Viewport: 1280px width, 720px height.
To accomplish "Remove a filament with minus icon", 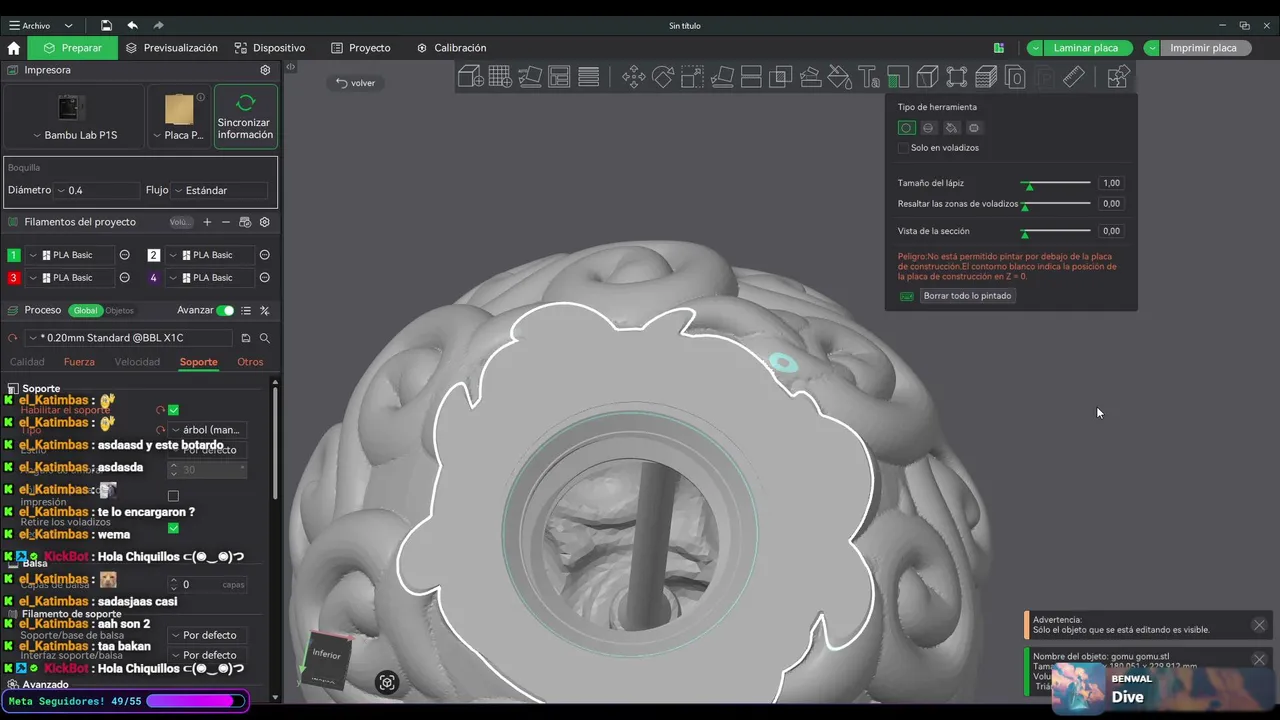I will 226,222.
